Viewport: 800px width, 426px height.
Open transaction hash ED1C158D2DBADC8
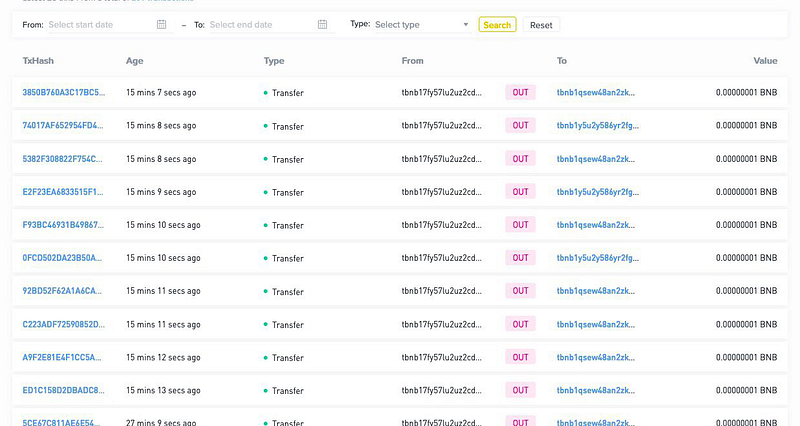pos(63,390)
